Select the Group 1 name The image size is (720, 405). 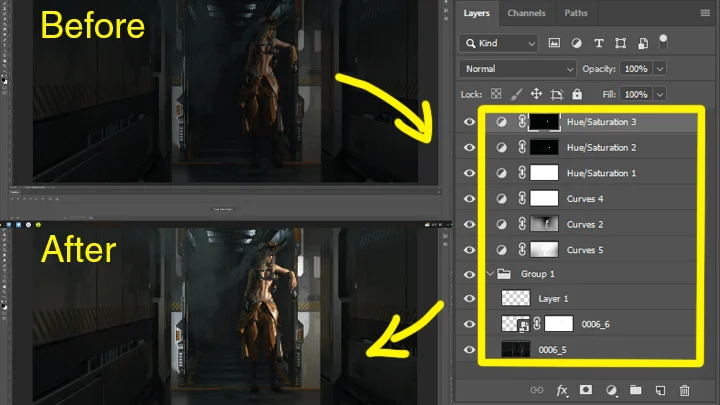click(x=538, y=274)
